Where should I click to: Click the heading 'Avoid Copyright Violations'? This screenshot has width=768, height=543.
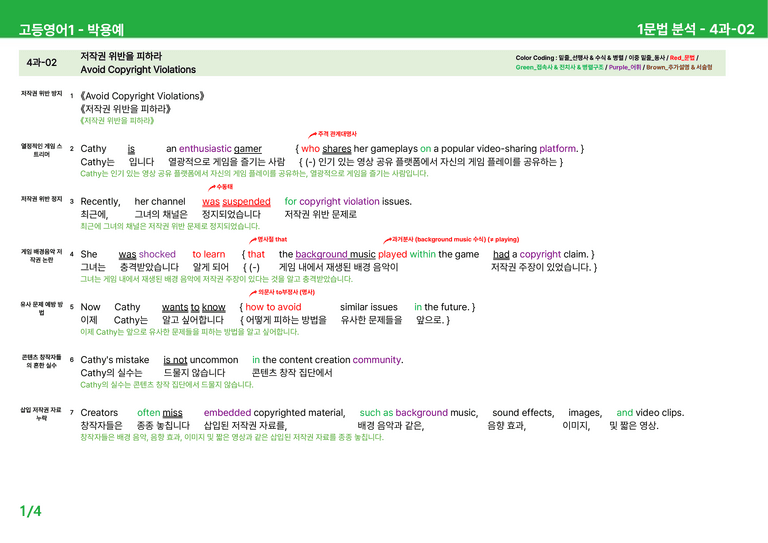pos(138,70)
